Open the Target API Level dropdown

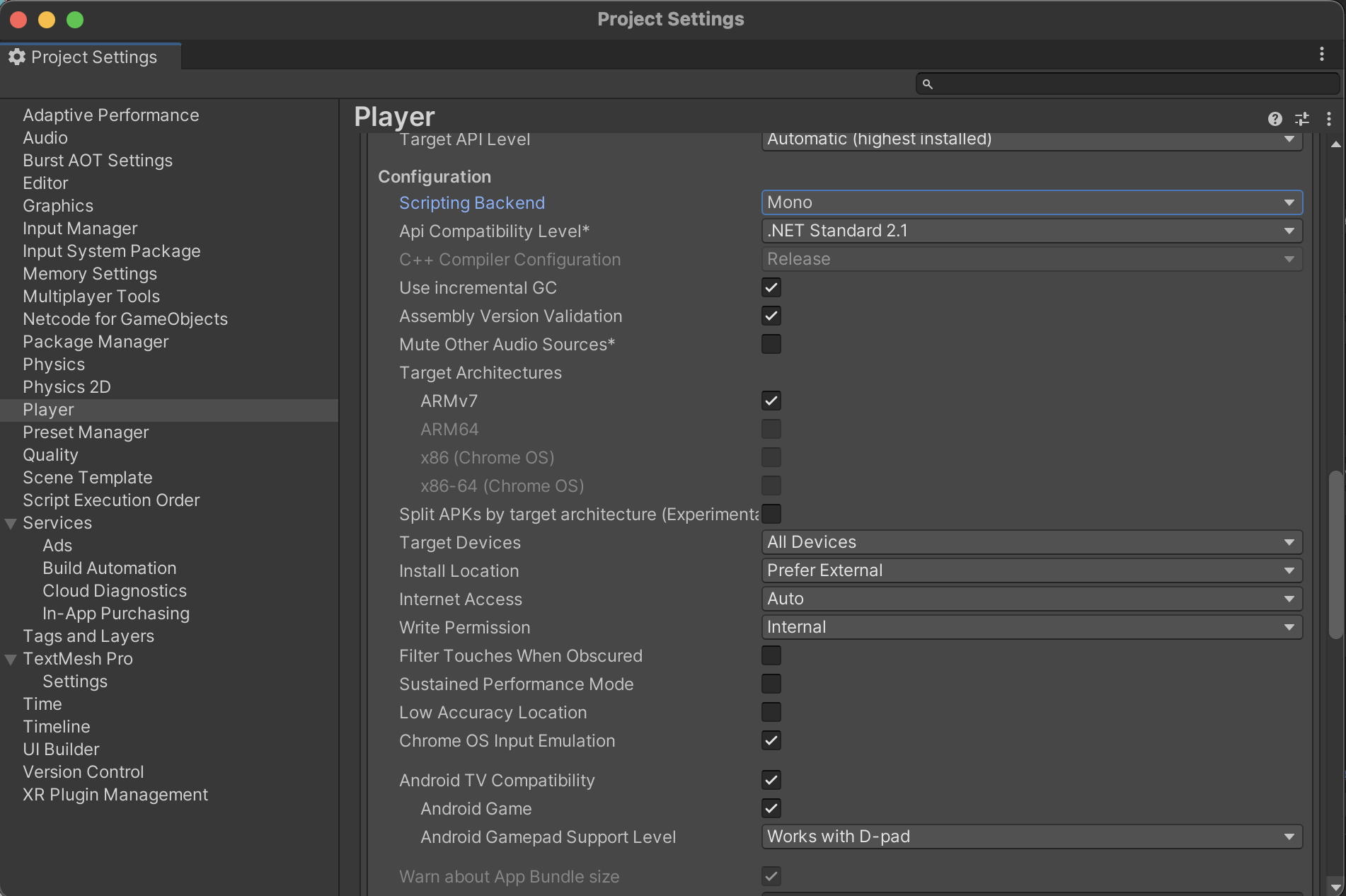[x=1032, y=140]
